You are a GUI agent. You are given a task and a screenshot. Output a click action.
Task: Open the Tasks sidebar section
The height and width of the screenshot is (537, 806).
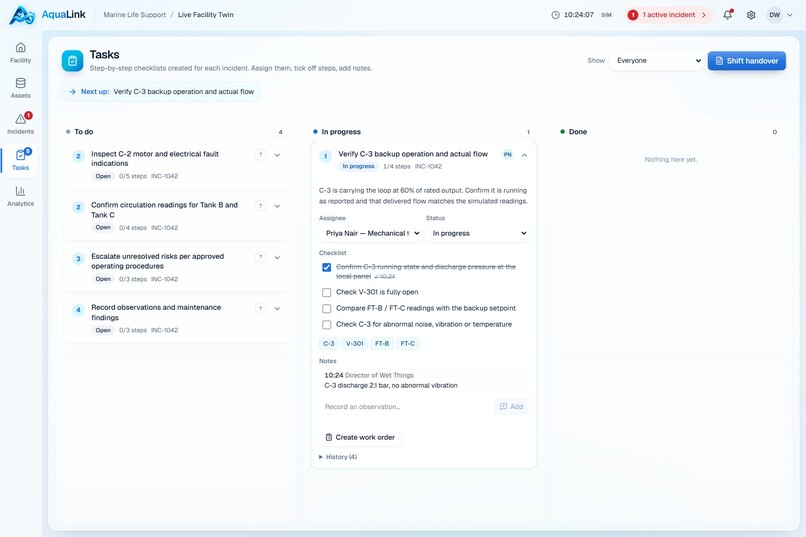tap(21, 160)
